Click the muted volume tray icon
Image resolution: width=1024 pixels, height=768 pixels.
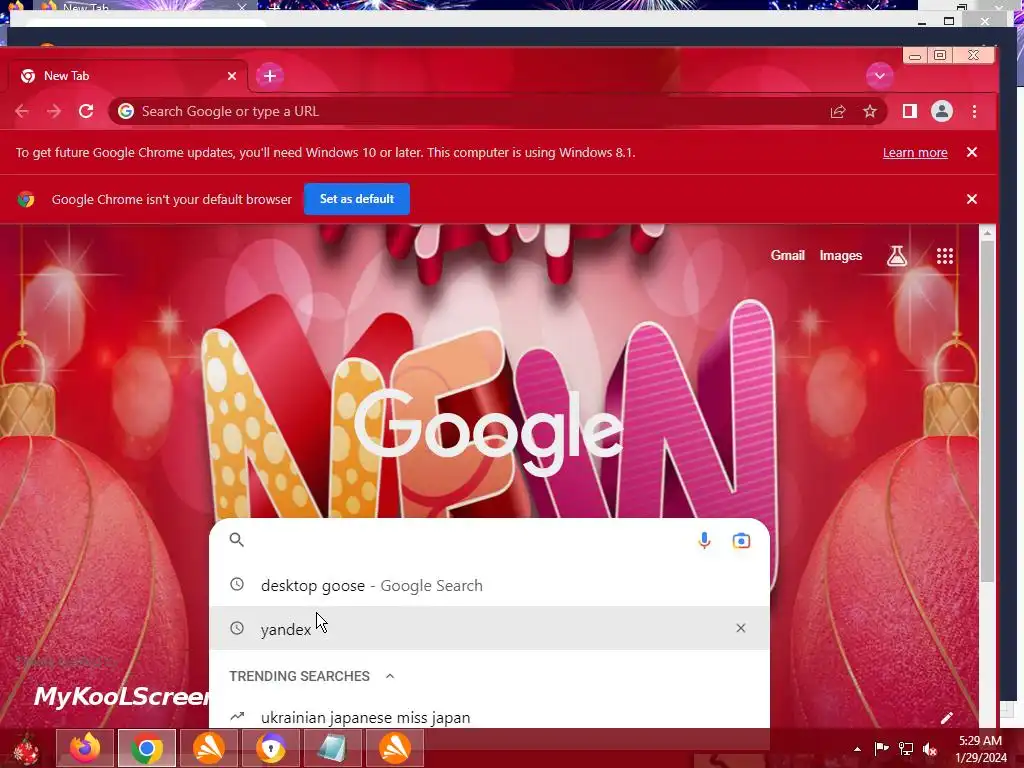coord(930,748)
